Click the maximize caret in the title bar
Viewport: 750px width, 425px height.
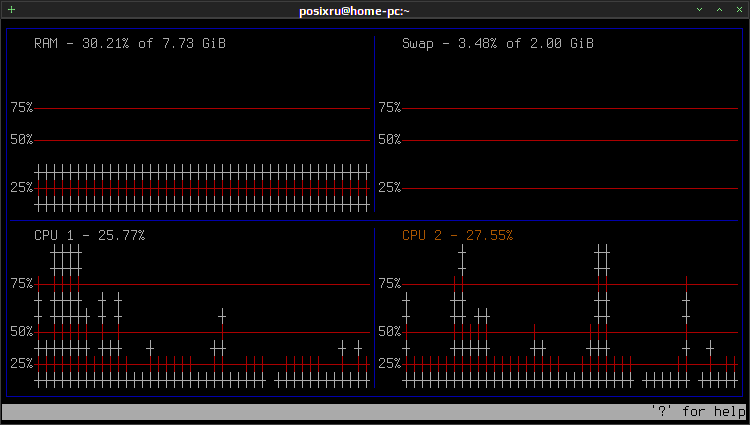tap(719, 10)
